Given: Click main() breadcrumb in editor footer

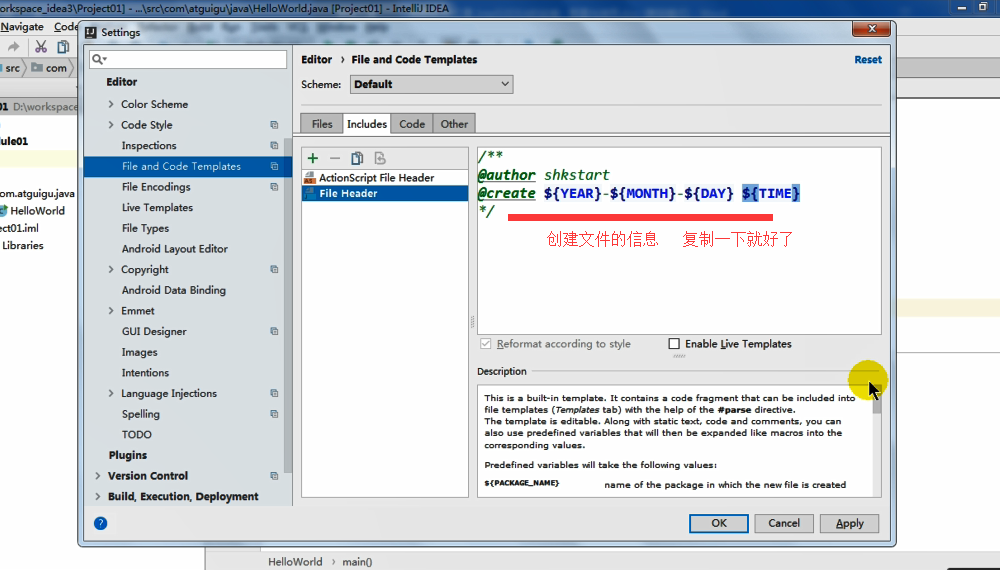Looking at the screenshot, I should 357,562.
